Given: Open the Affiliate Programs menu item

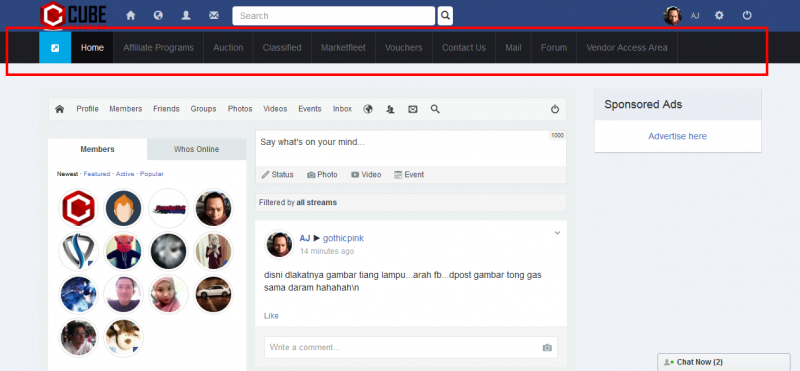Looking at the screenshot, I should [x=158, y=47].
